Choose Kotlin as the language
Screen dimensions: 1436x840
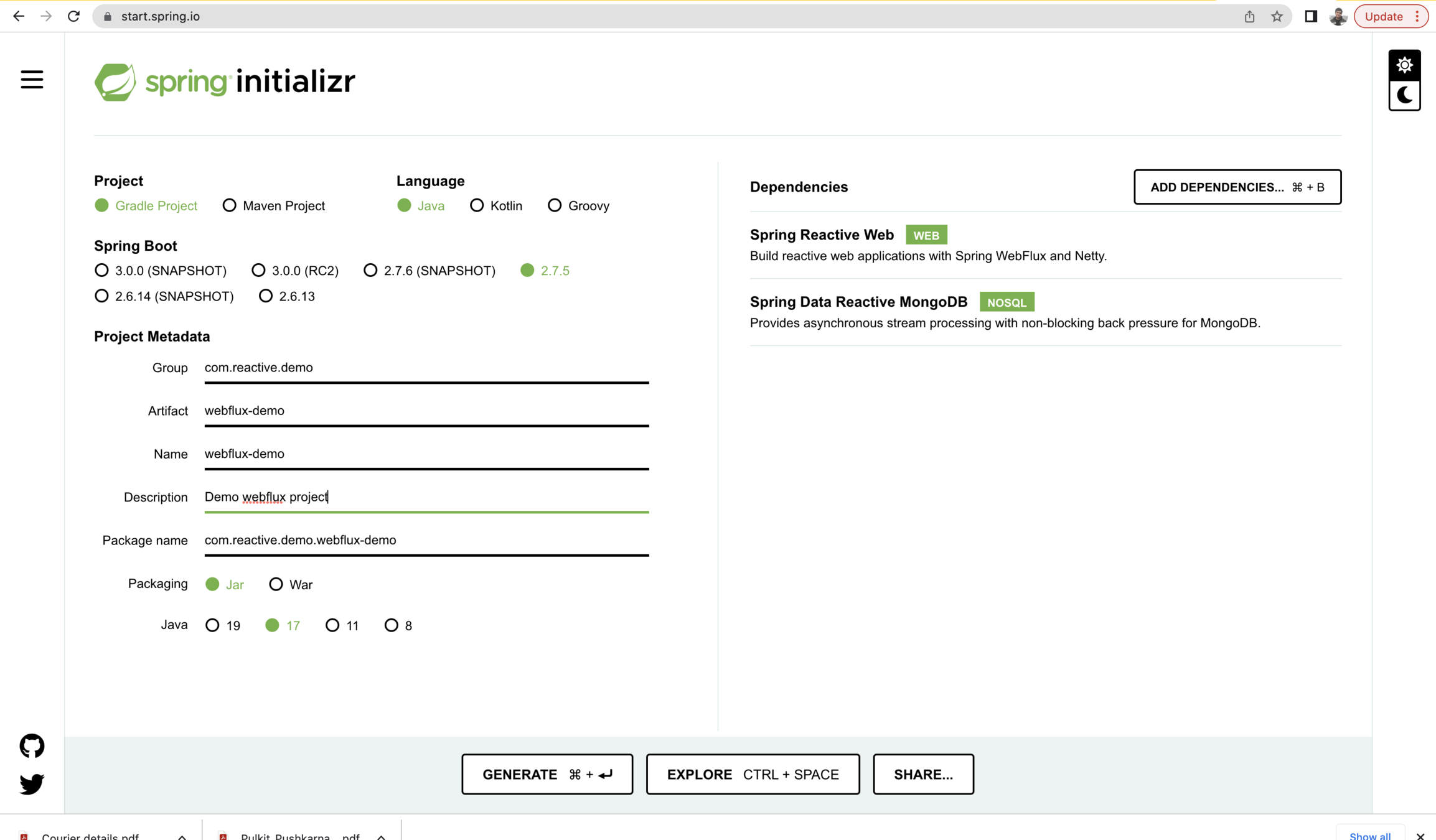coord(477,205)
